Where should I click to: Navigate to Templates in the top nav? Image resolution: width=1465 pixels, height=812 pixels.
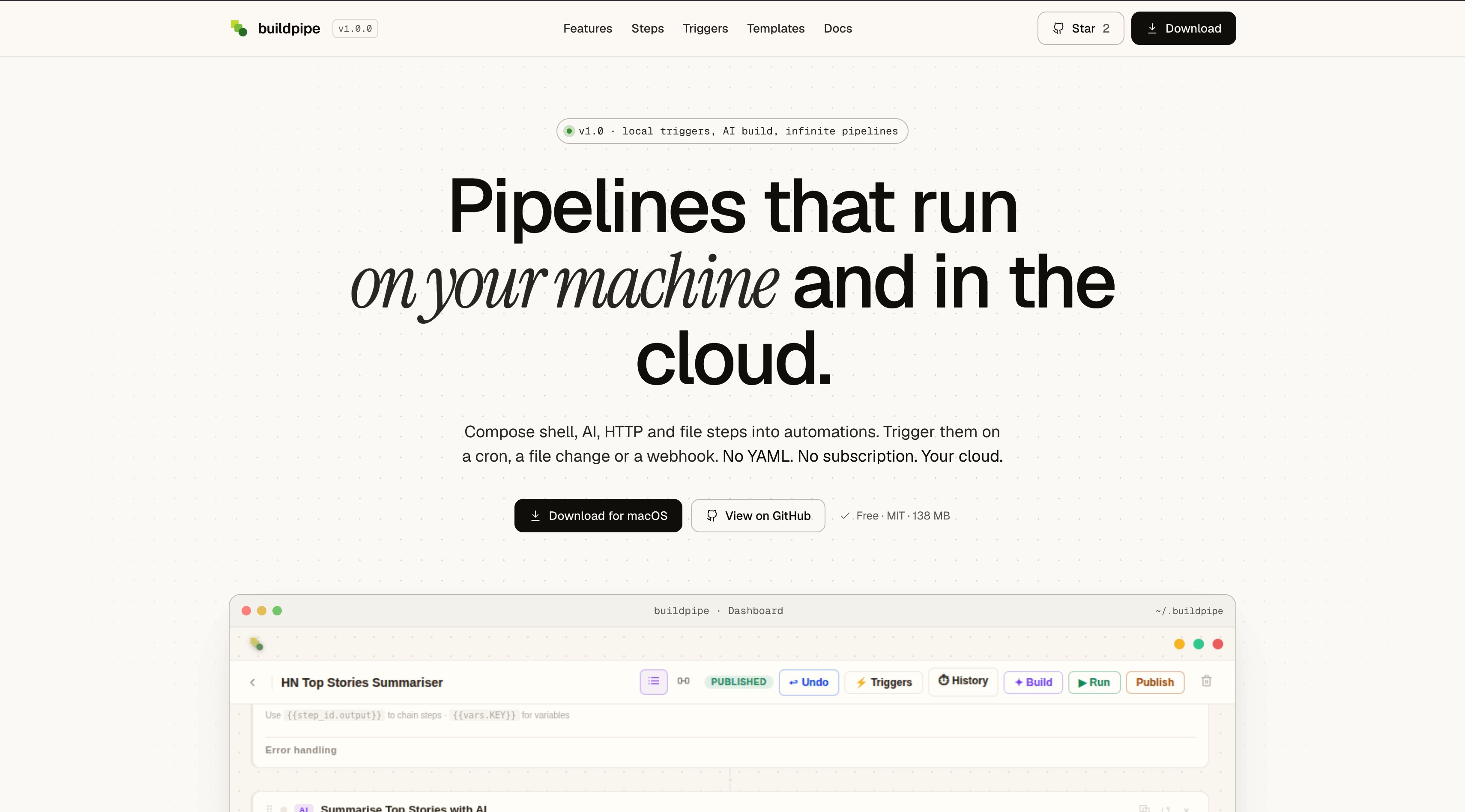coord(776,28)
